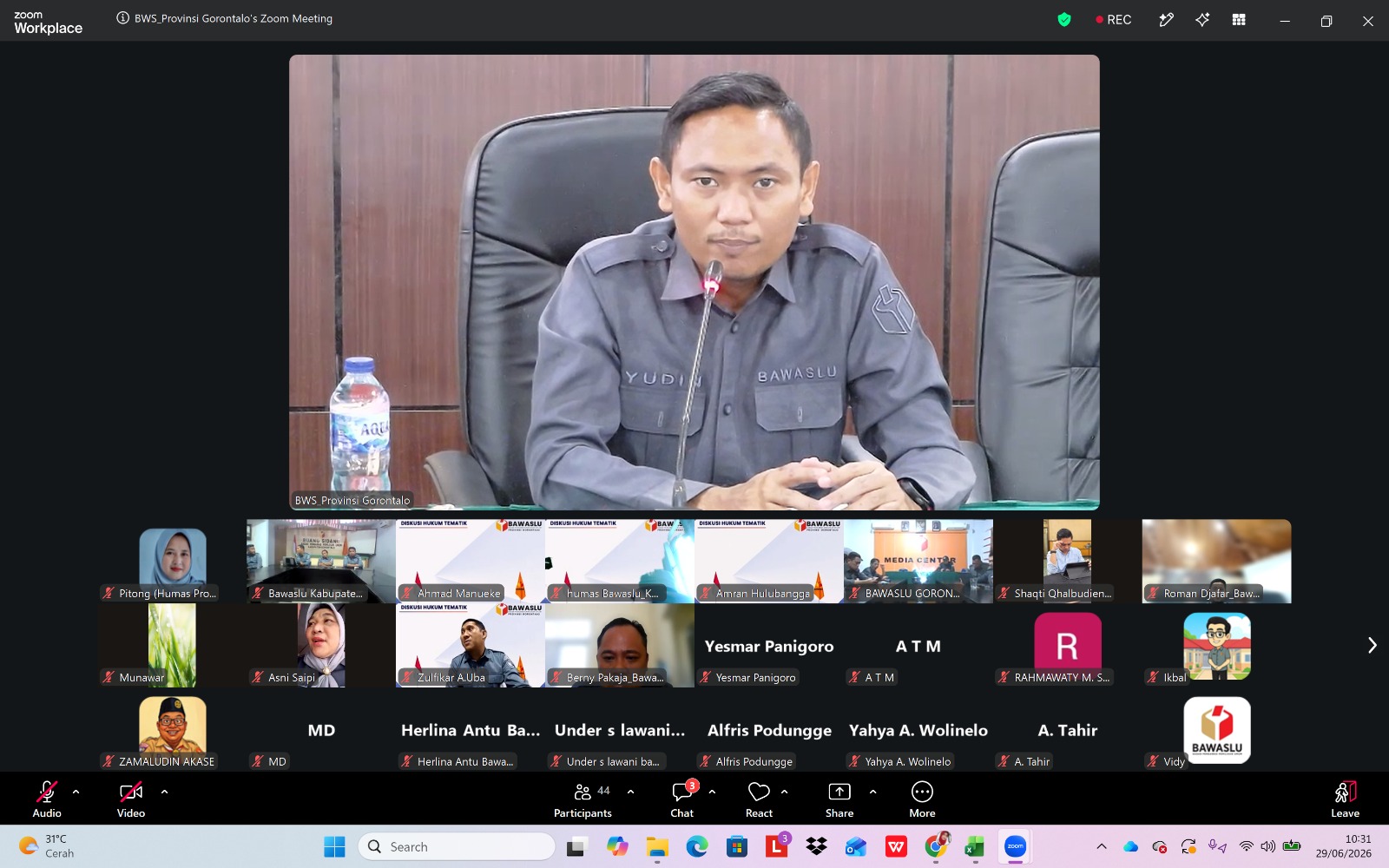Image resolution: width=1389 pixels, height=868 pixels.
Task: Open Task View in the taskbar
Action: 577,846
